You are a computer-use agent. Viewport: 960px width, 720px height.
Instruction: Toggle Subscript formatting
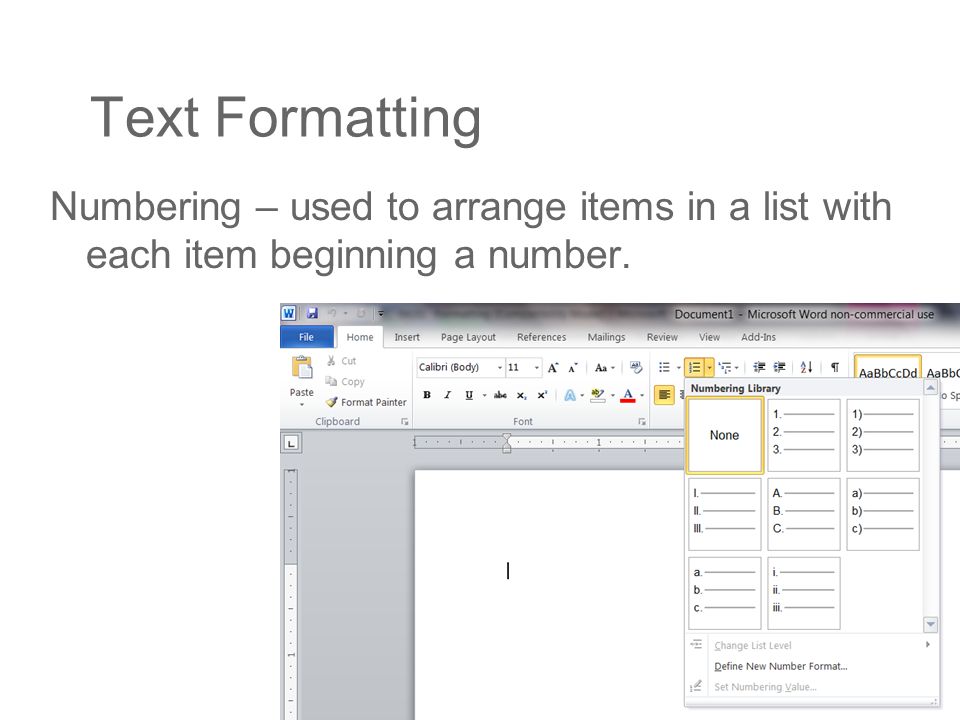521,396
